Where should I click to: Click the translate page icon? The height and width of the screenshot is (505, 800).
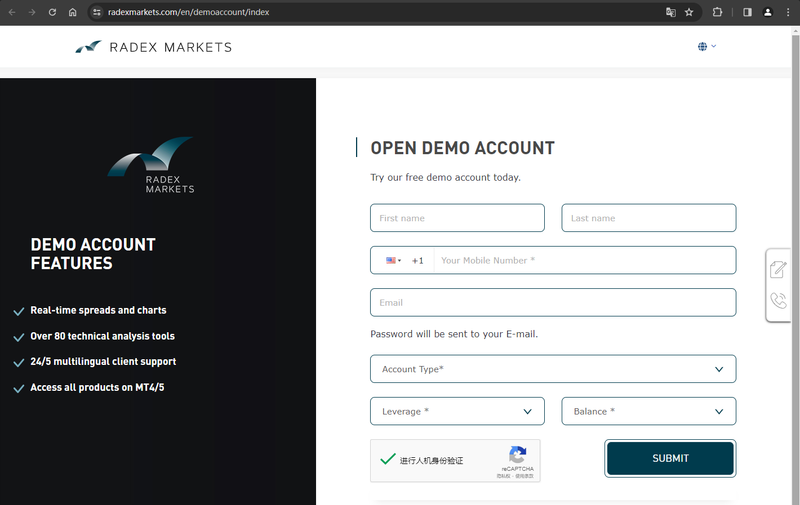(x=671, y=12)
